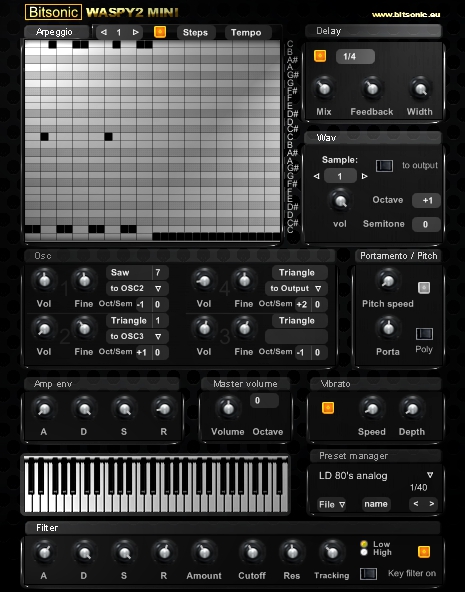Click the previous Wav sample arrow

pyautogui.click(x=317, y=176)
